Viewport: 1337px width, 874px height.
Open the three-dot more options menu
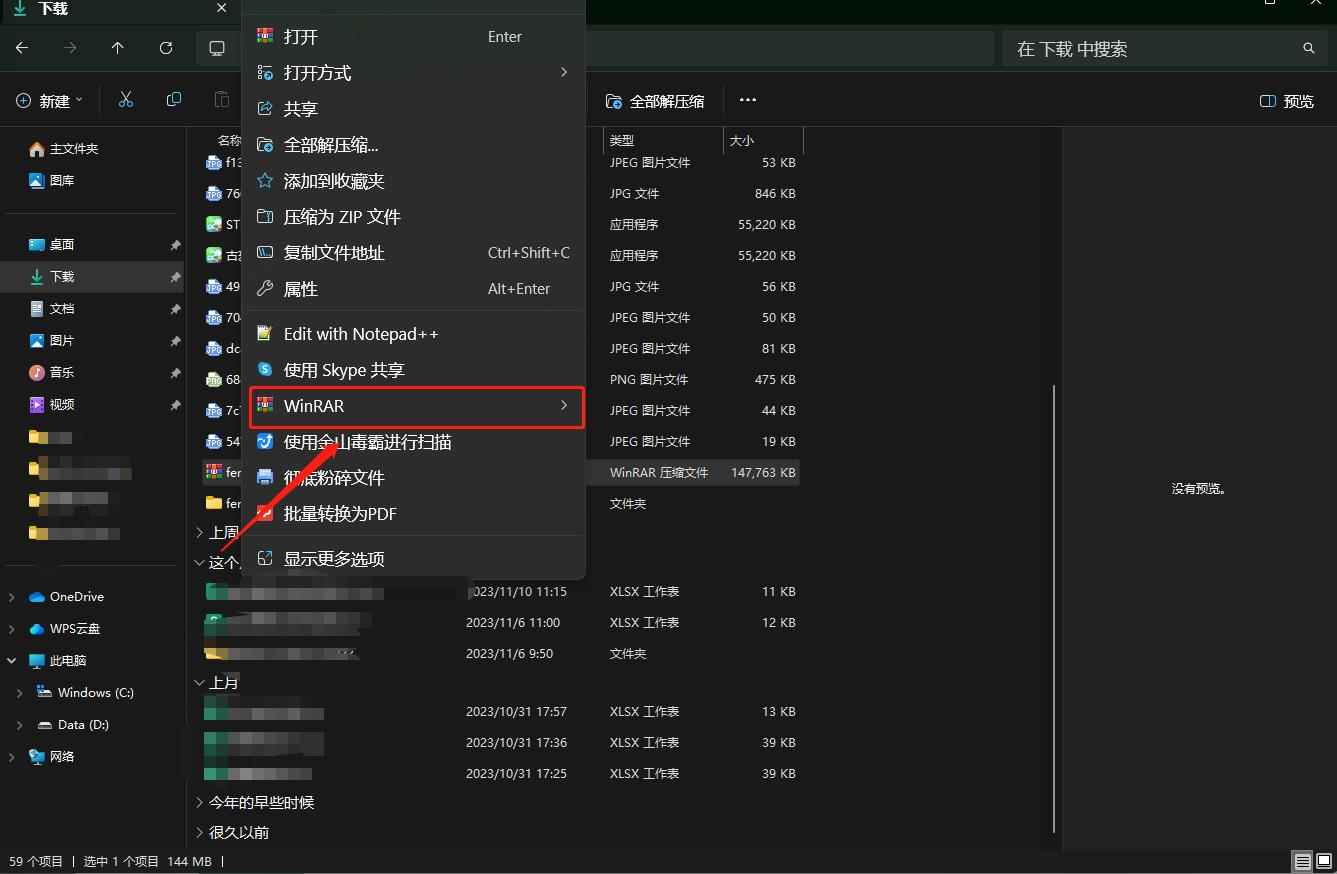(x=748, y=100)
